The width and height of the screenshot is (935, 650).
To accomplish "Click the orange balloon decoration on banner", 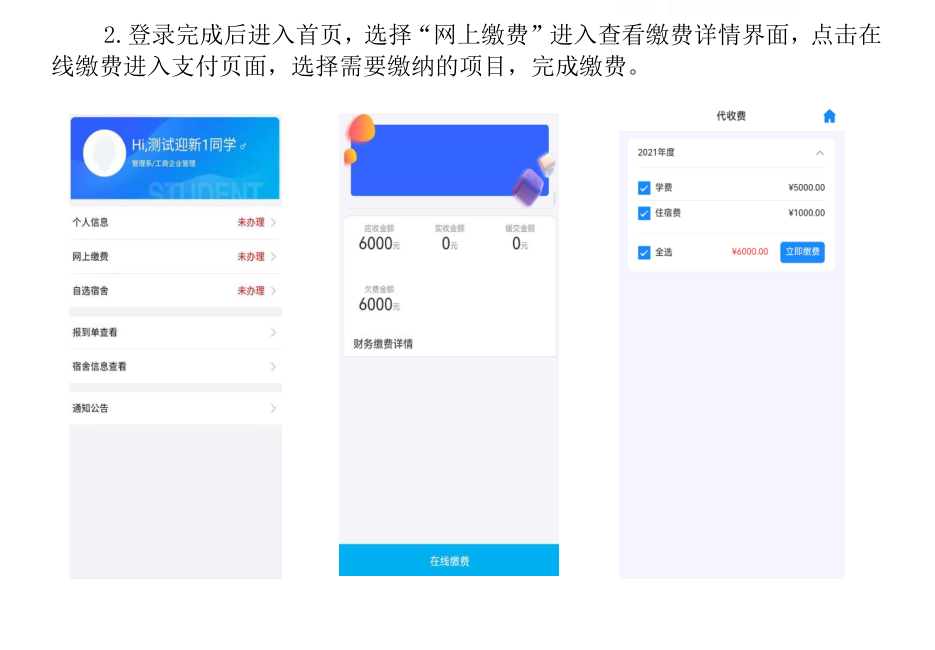I will (x=362, y=128).
